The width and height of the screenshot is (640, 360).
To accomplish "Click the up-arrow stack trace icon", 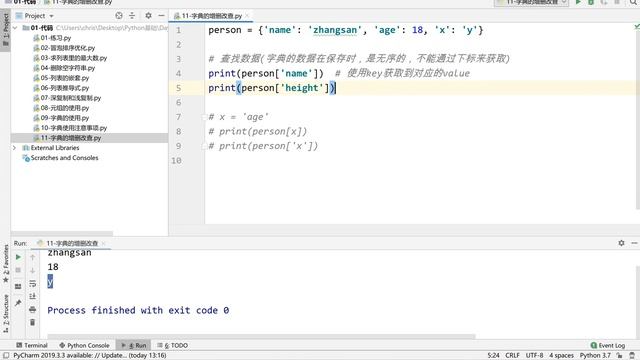I will coord(33,257).
